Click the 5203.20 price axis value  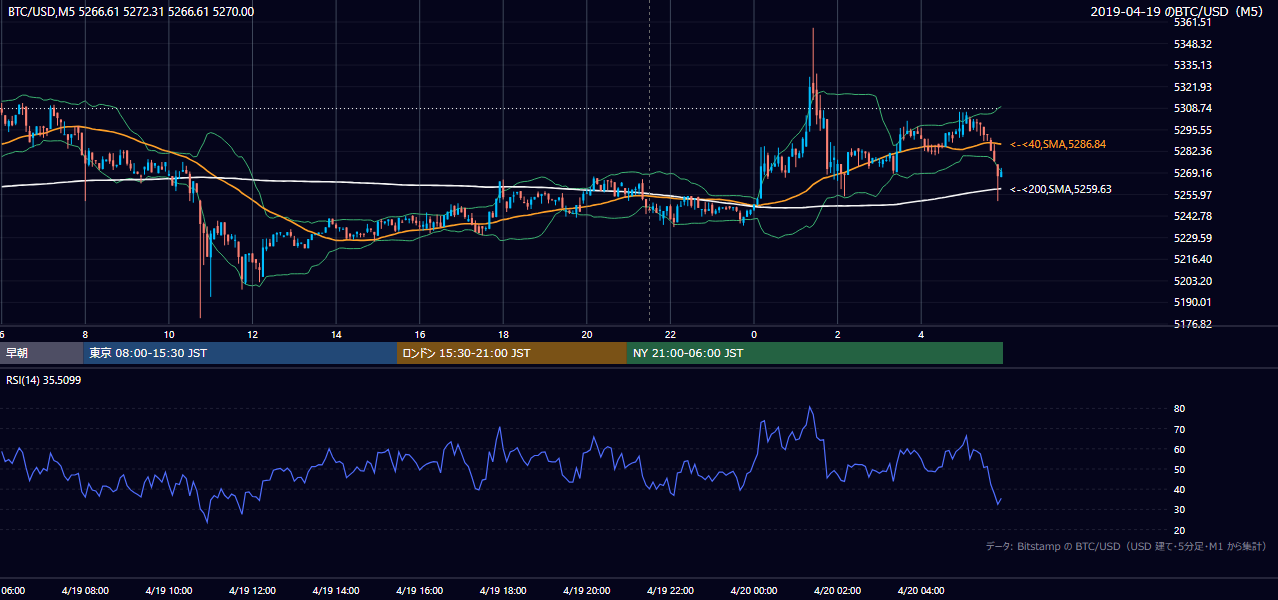coord(1193,281)
